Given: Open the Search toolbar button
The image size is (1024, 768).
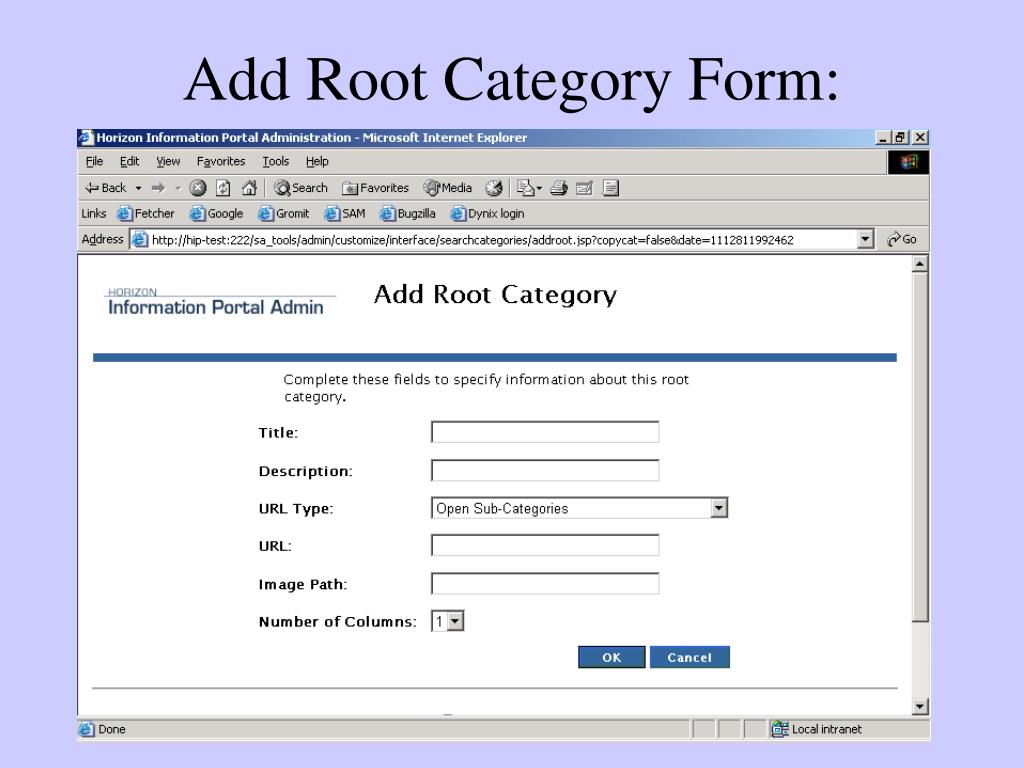Looking at the screenshot, I should point(300,188).
